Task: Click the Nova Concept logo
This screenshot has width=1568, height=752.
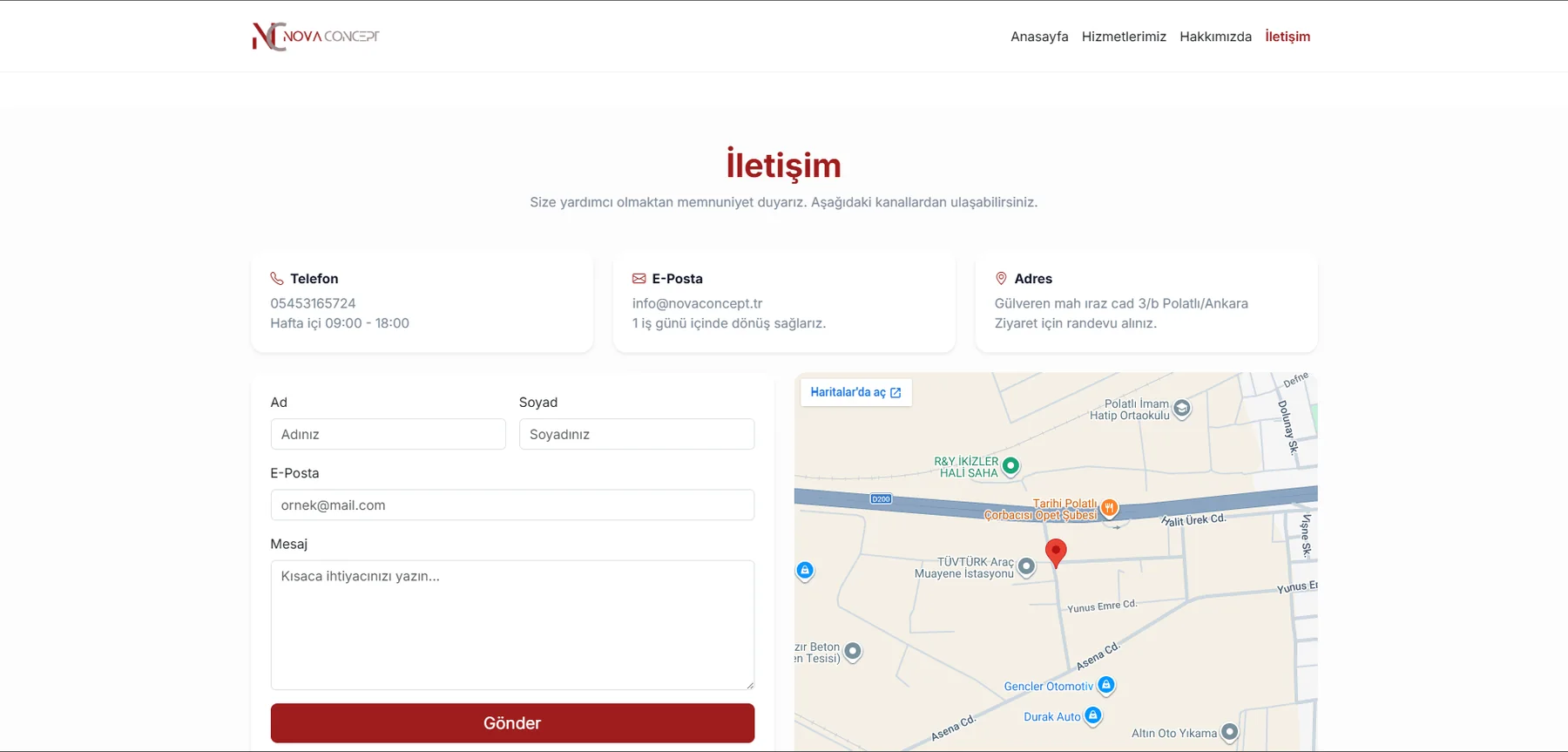Action: pyautogui.click(x=315, y=37)
